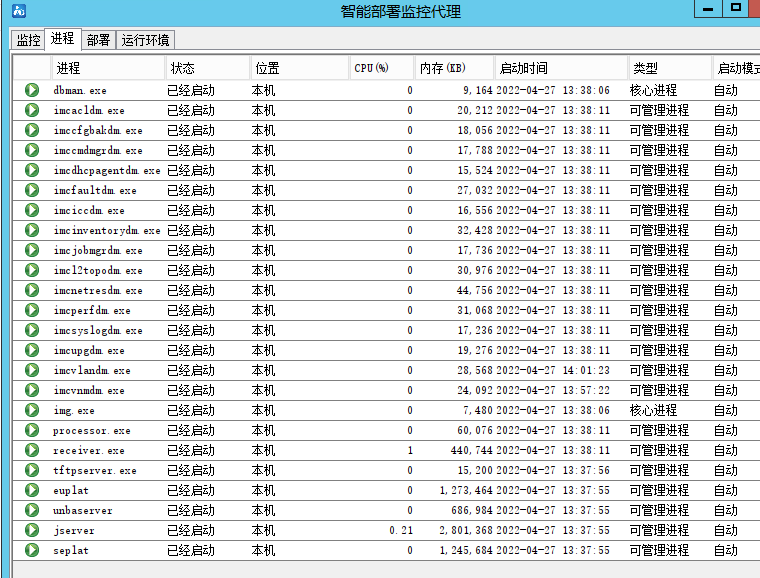
Task: Sort by the CPU(%) column header
Action: pos(381,68)
